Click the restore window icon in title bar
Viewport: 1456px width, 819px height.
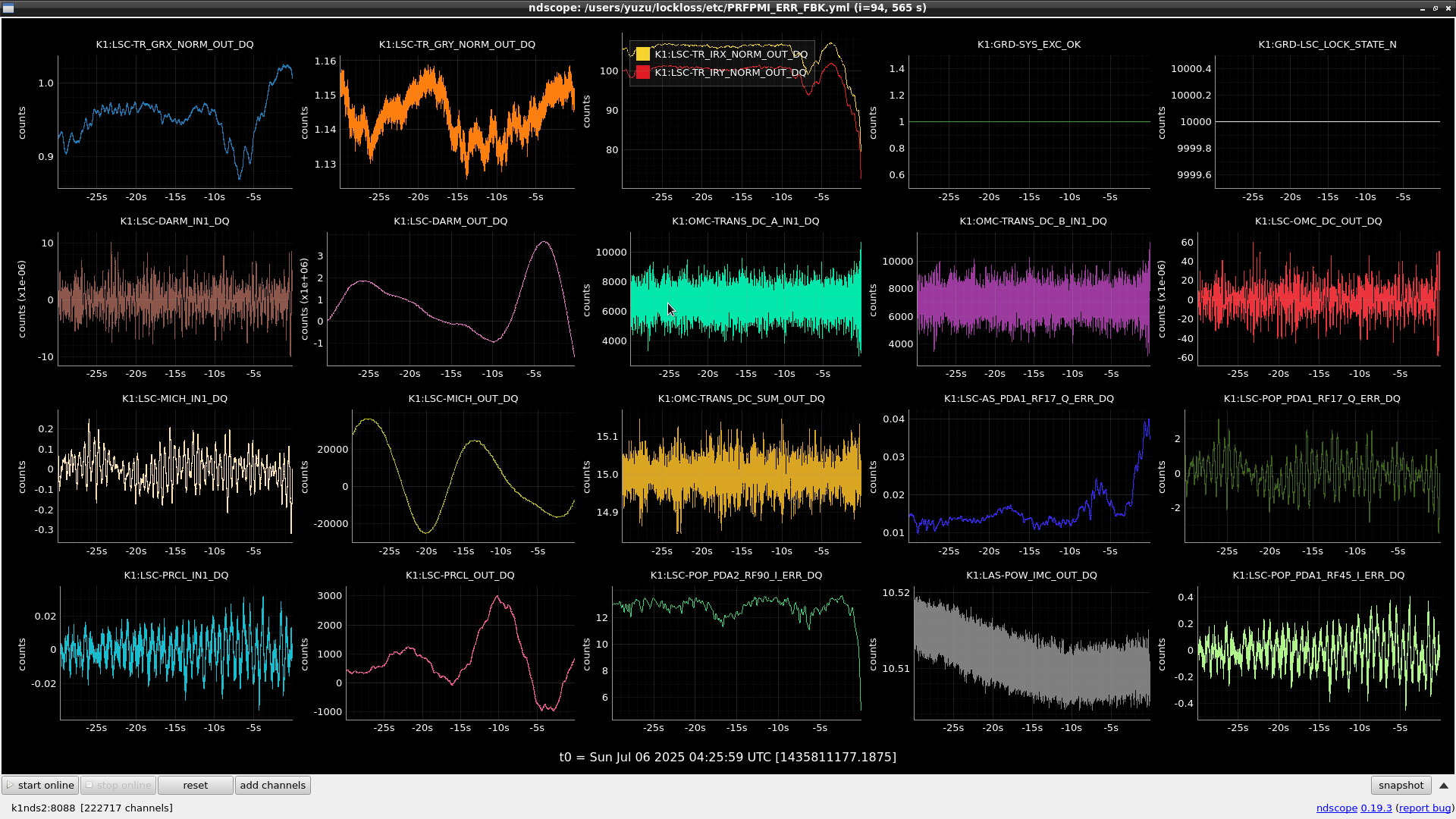tap(1436, 8)
